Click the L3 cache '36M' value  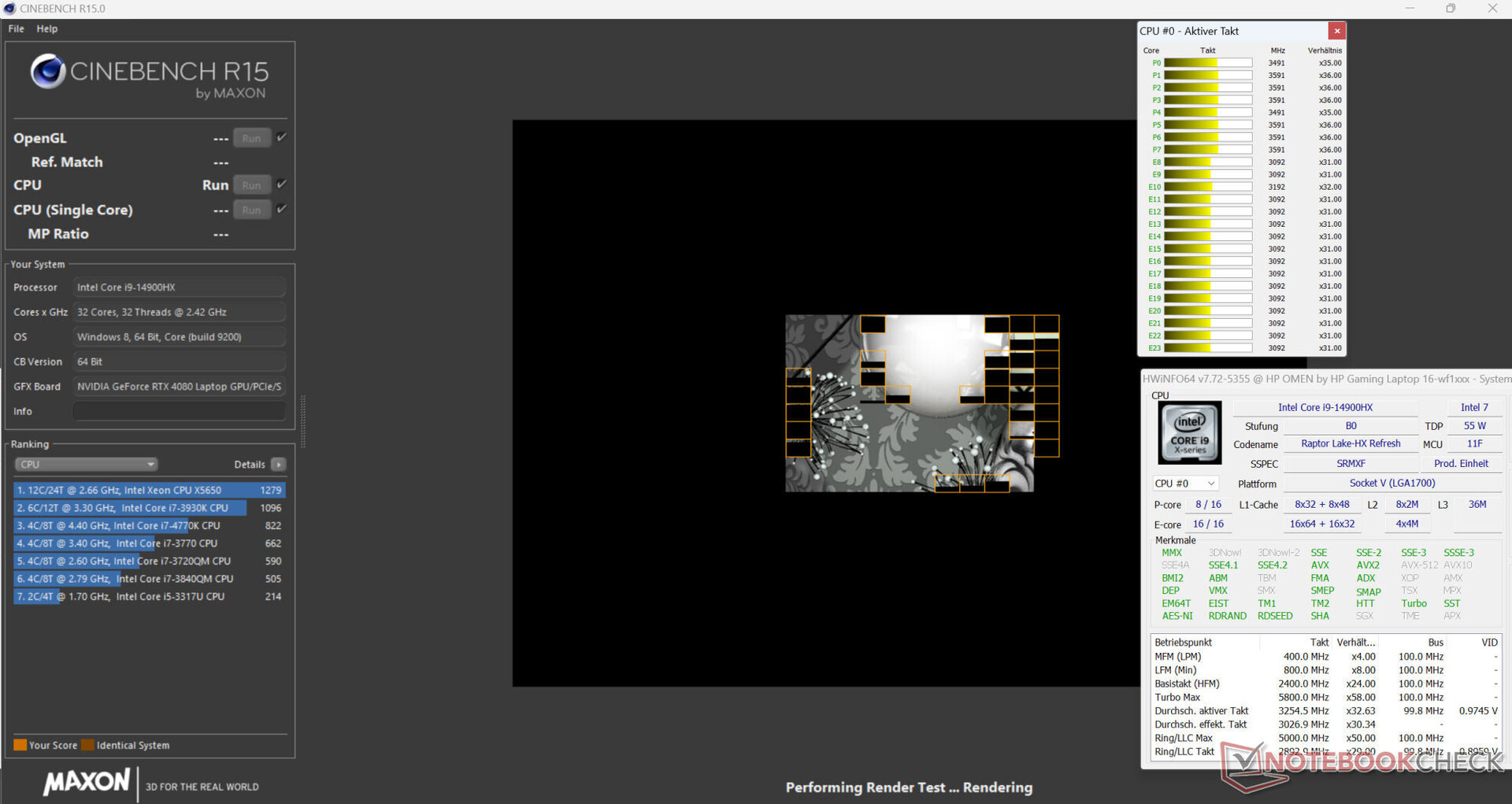click(x=1477, y=505)
